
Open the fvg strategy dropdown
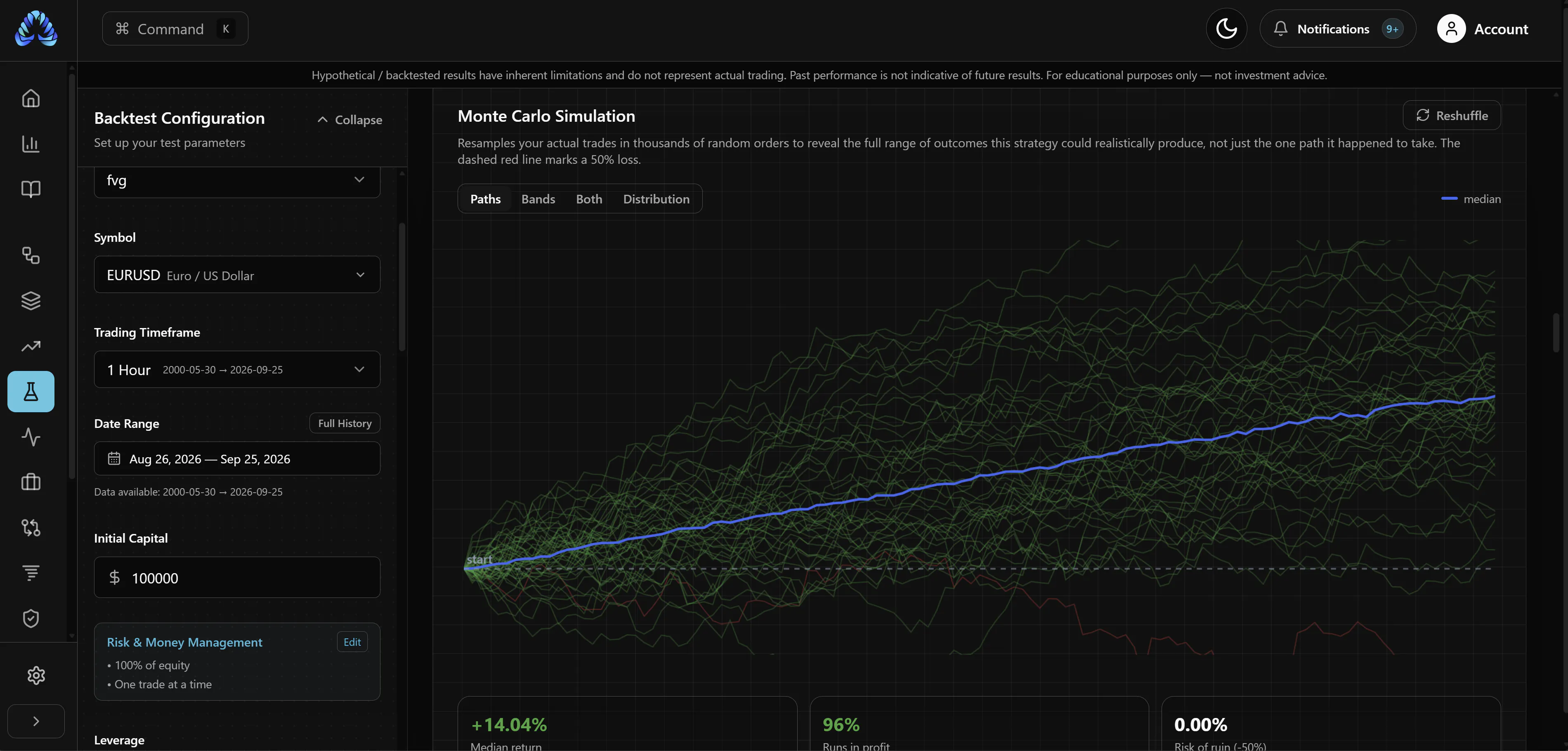coord(237,181)
